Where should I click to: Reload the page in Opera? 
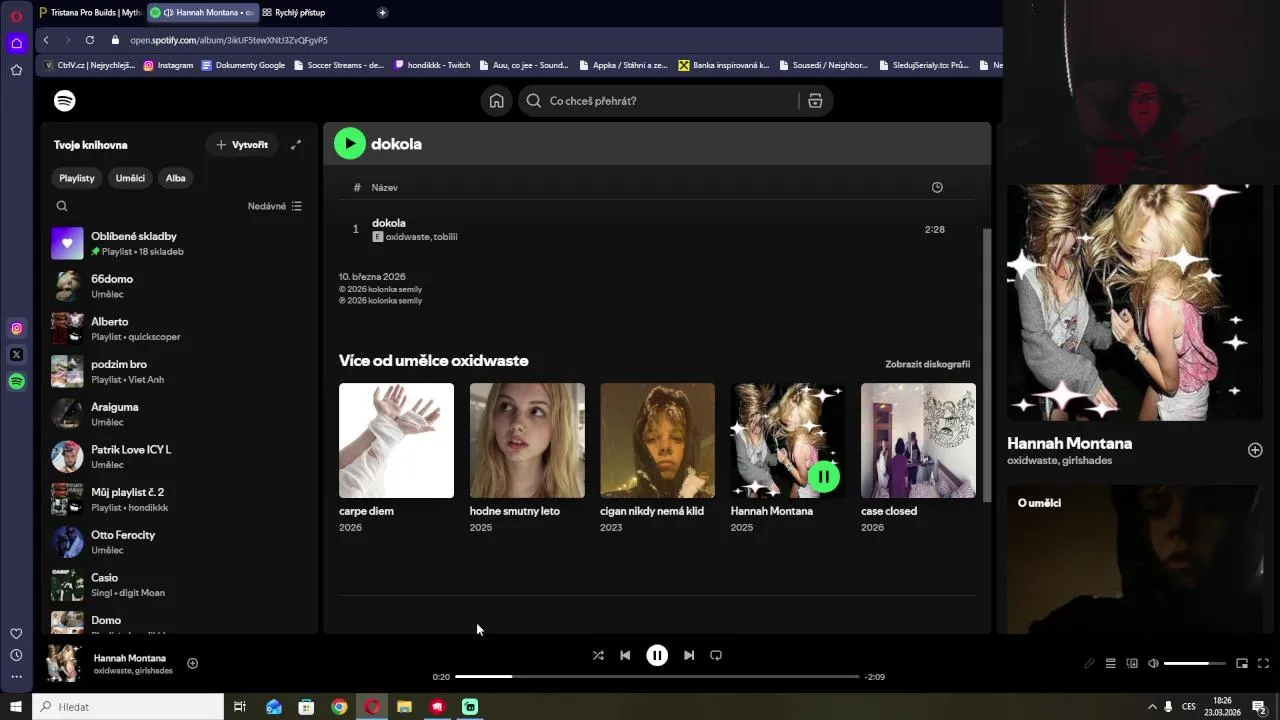pos(90,40)
